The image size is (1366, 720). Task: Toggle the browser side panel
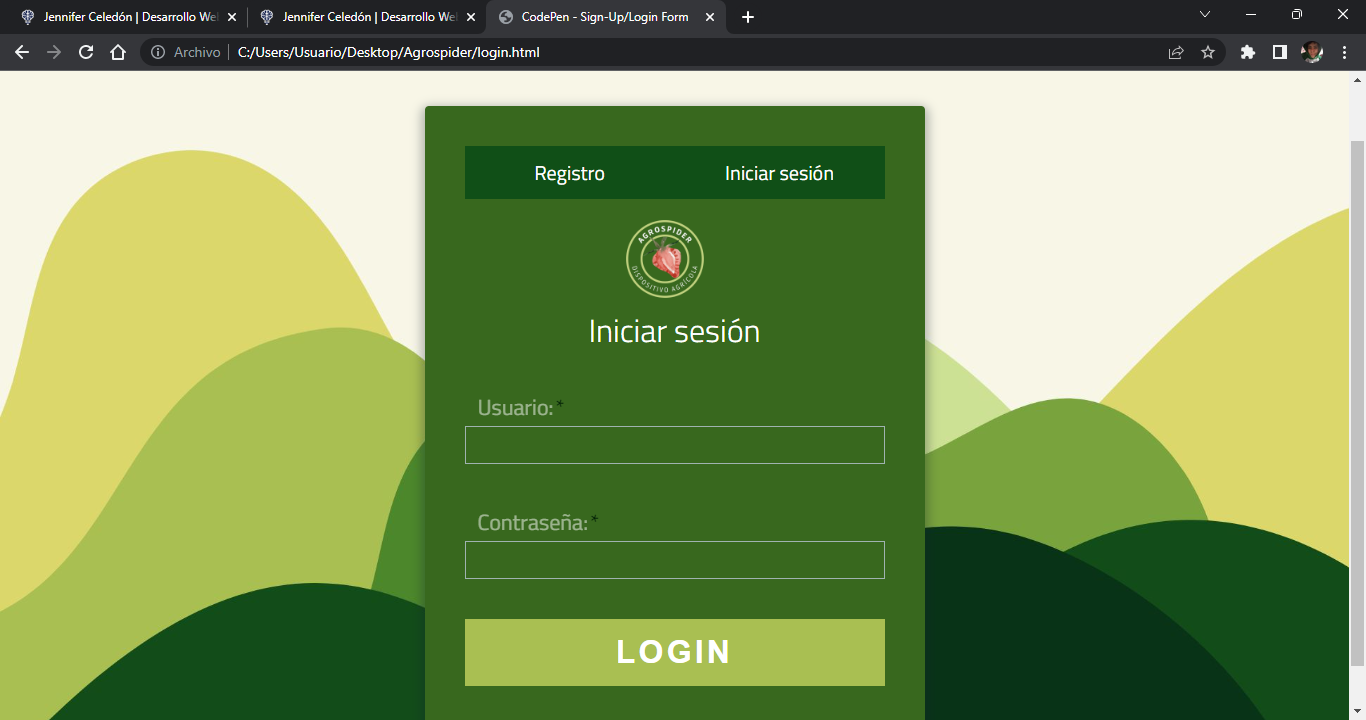coord(1279,52)
